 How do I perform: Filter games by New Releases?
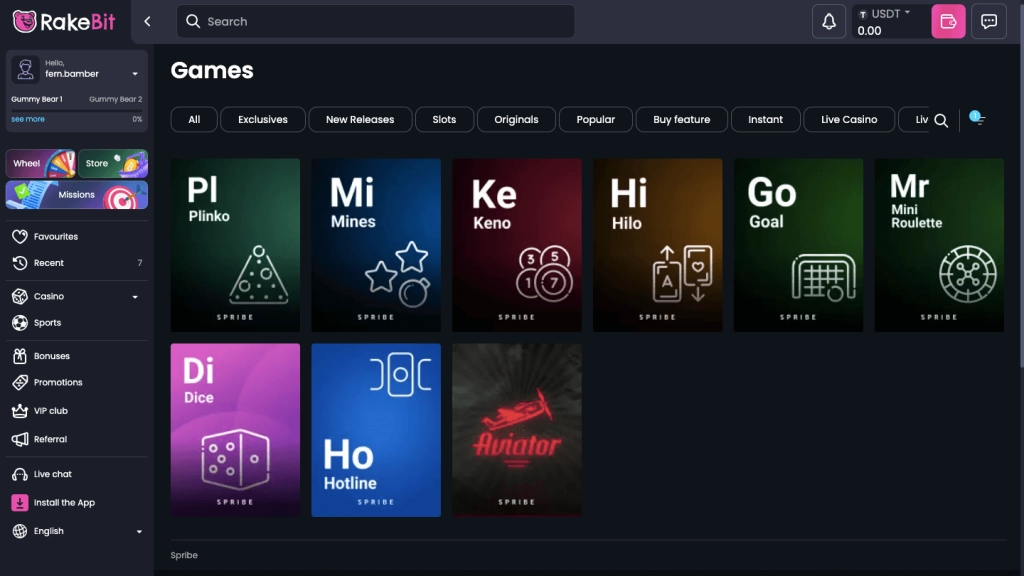tap(359, 119)
